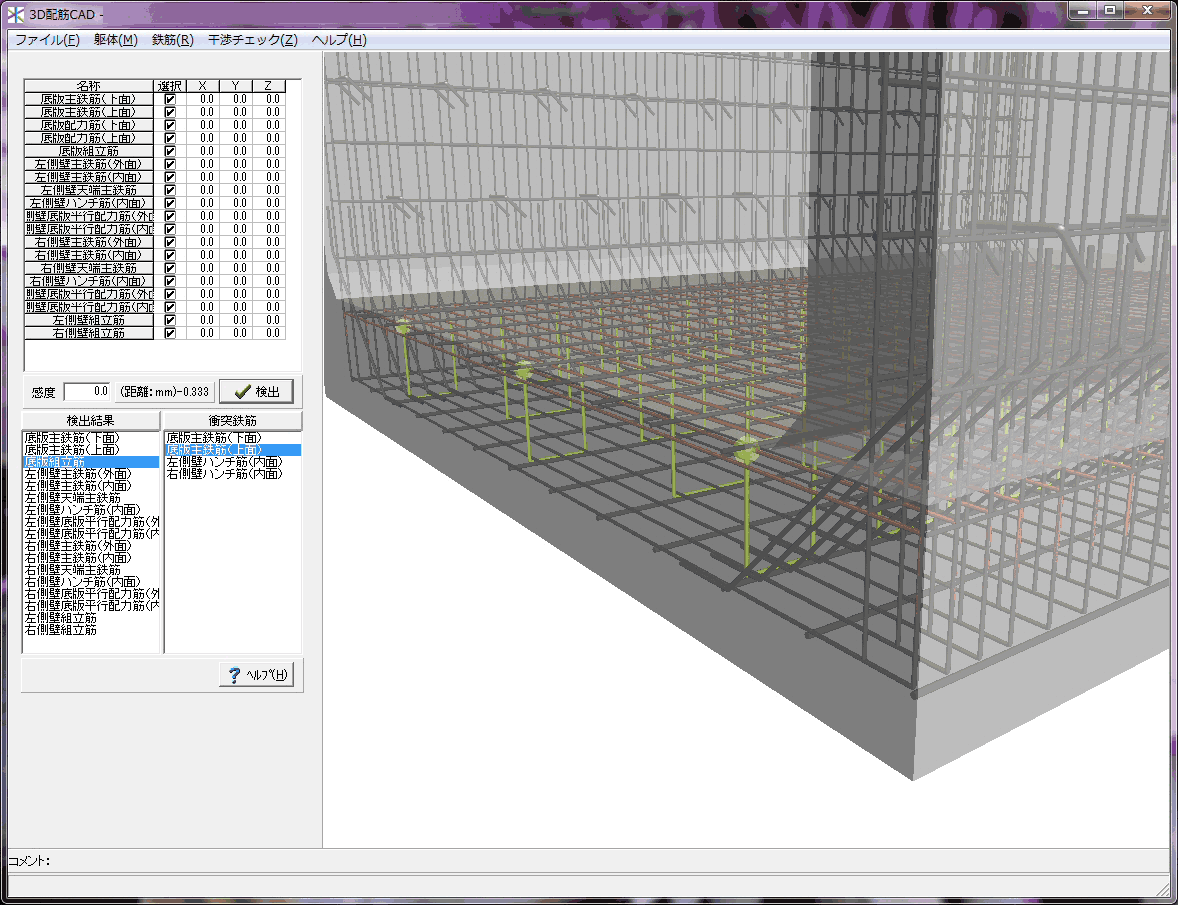The width and height of the screenshot is (1178, 905).
Task: Untick the checkbox for 底版主鉄筋(下面) row
Action: click(170, 99)
